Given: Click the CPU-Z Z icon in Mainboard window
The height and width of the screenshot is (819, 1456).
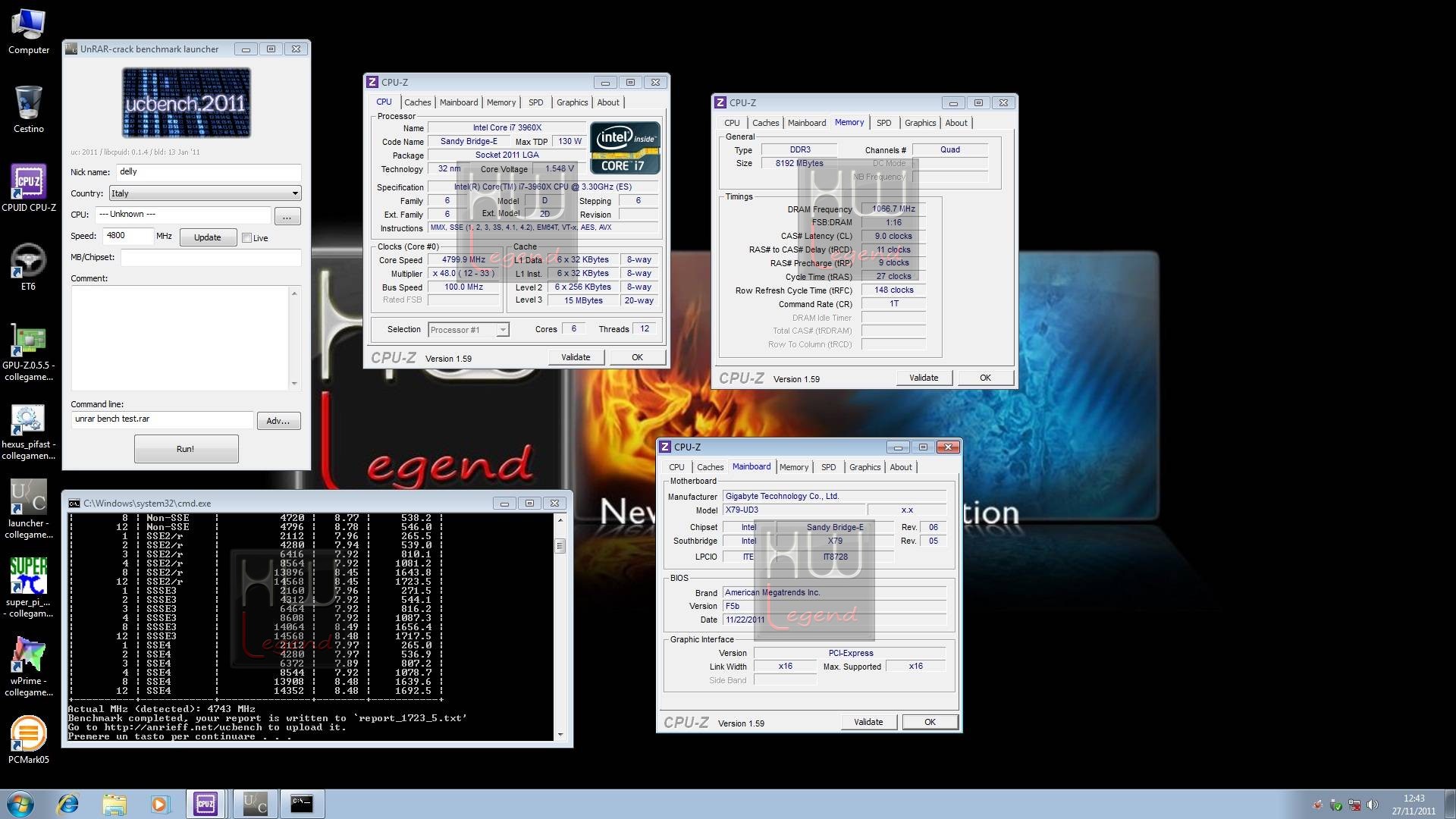Looking at the screenshot, I should (665, 447).
